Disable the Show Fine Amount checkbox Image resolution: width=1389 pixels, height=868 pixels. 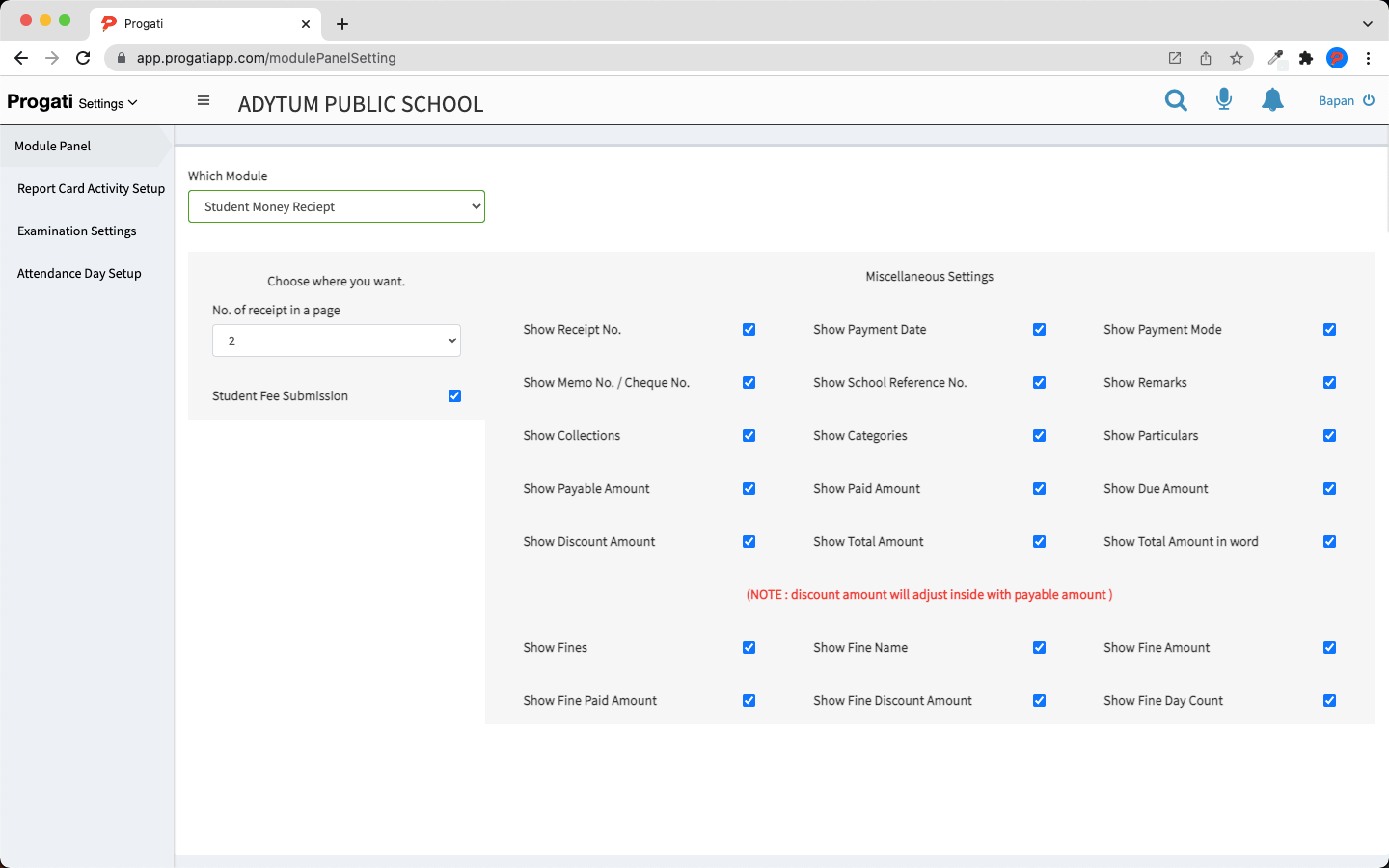pos(1329,647)
